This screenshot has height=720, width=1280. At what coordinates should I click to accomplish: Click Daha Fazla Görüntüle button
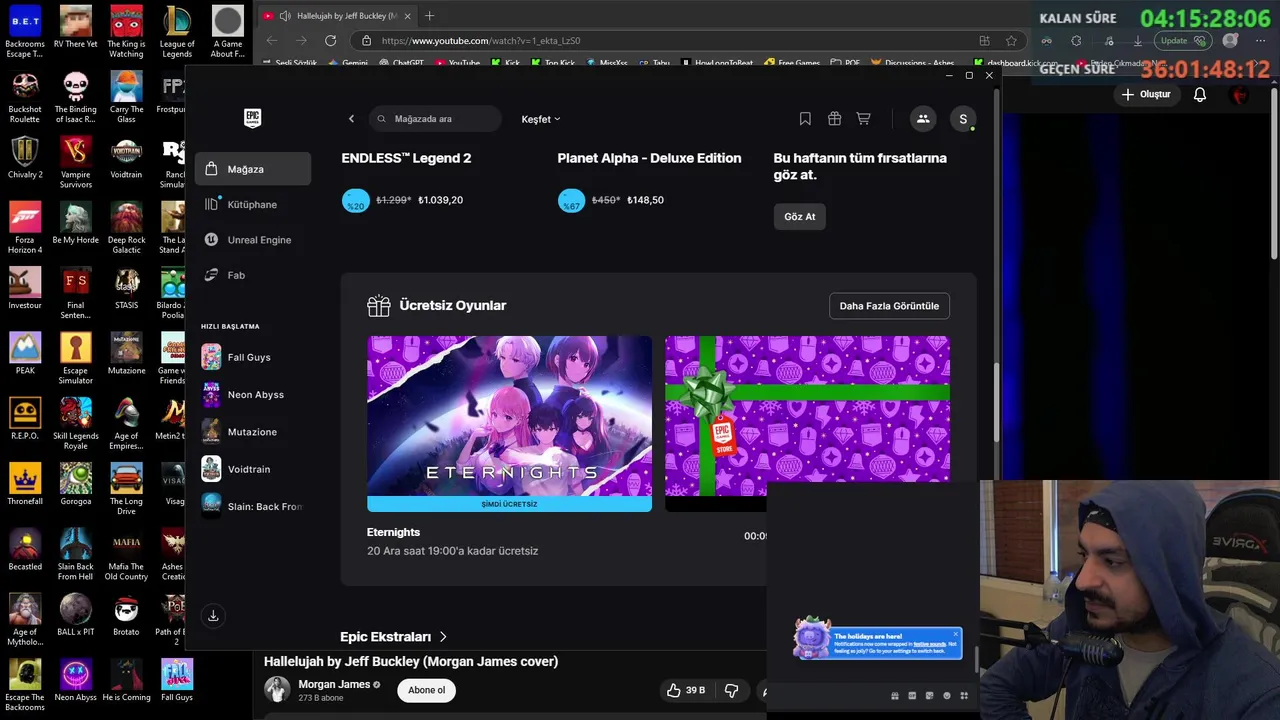coord(889,306)
